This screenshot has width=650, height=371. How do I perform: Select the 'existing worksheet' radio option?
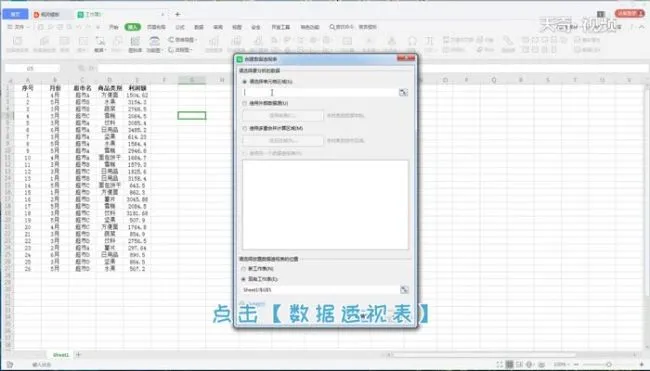tap(244, 279)
